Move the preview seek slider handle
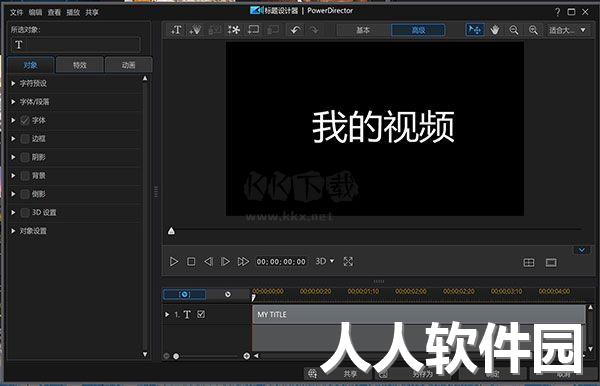The width and height of the screenshot is (600, 386). (x=171, y=231)
